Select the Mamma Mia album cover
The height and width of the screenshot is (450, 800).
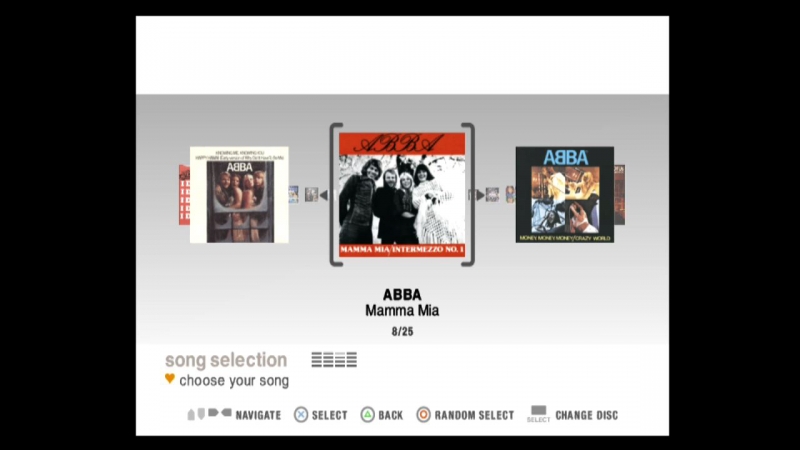402,194
